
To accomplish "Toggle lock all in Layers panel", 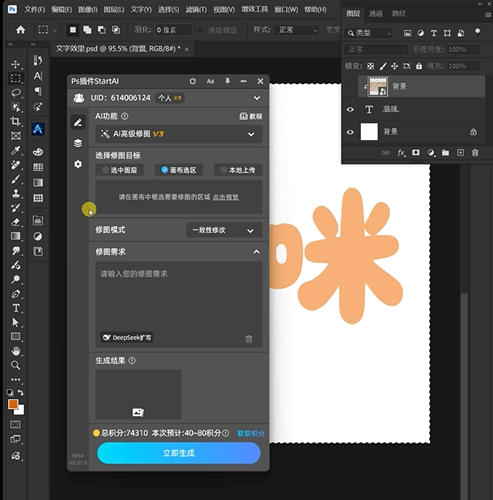I will coord(419,66).
